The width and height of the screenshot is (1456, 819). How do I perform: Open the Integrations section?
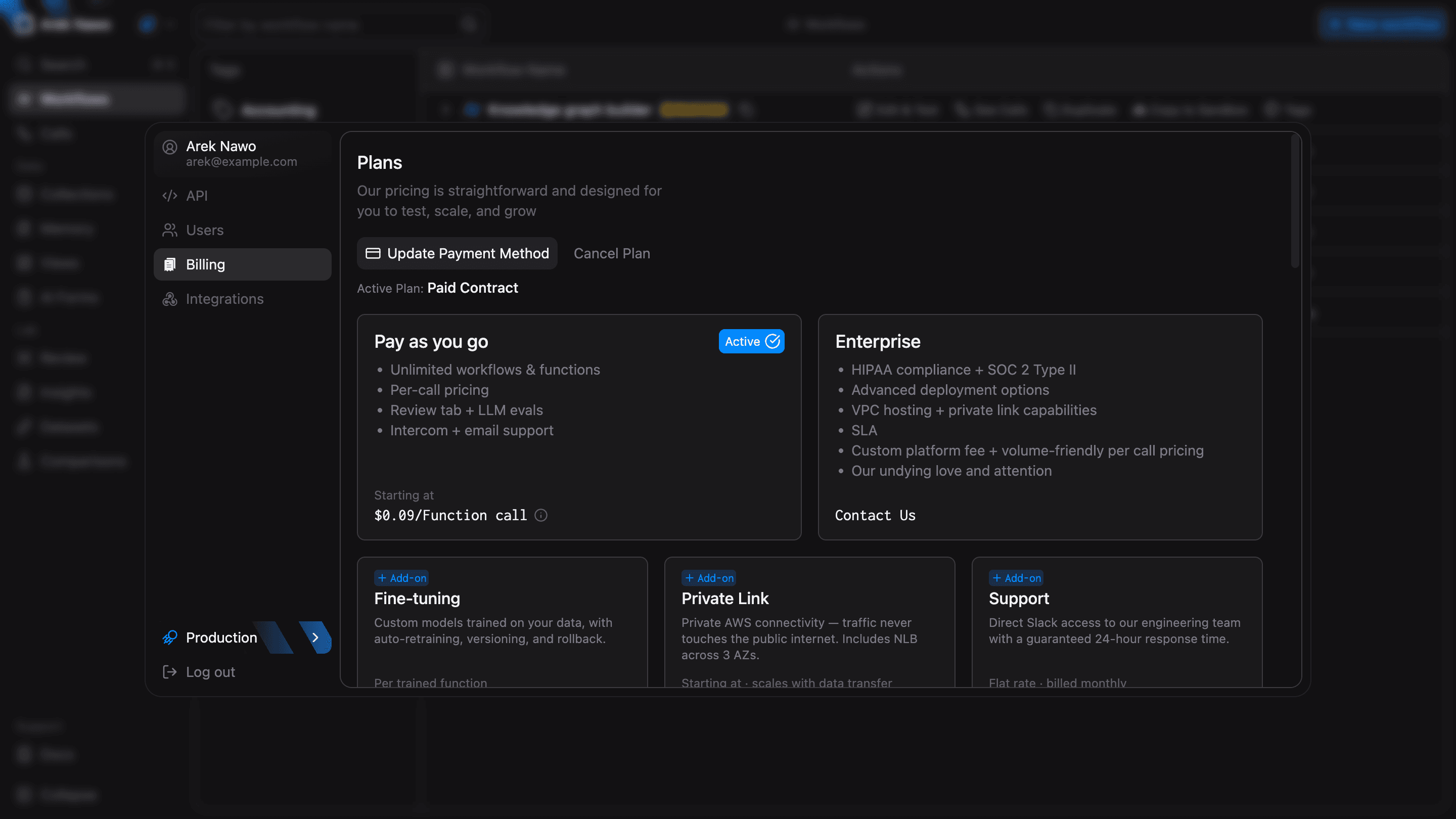click(x=243, y=299)
